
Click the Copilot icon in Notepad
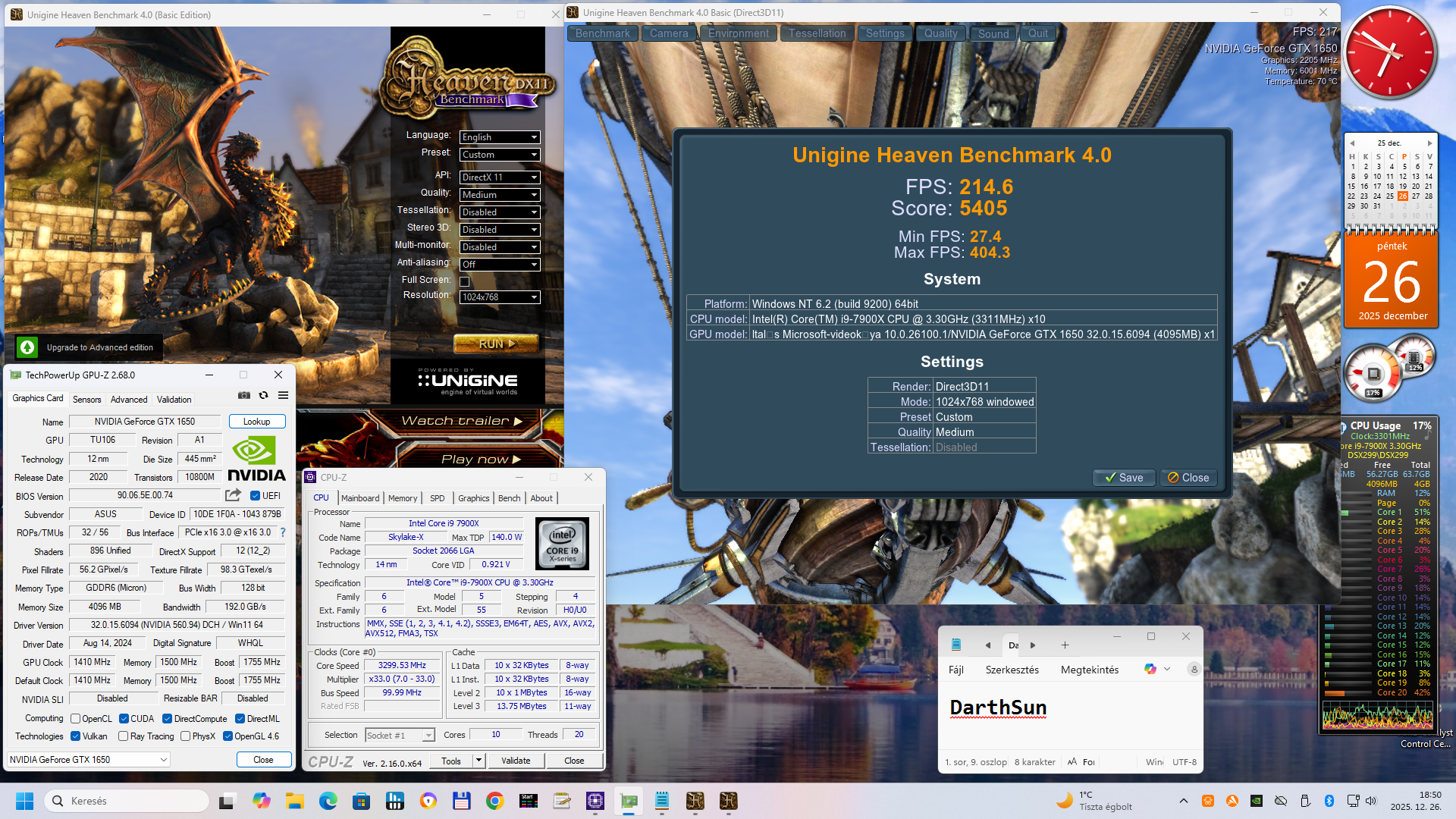coord(1150,669)
